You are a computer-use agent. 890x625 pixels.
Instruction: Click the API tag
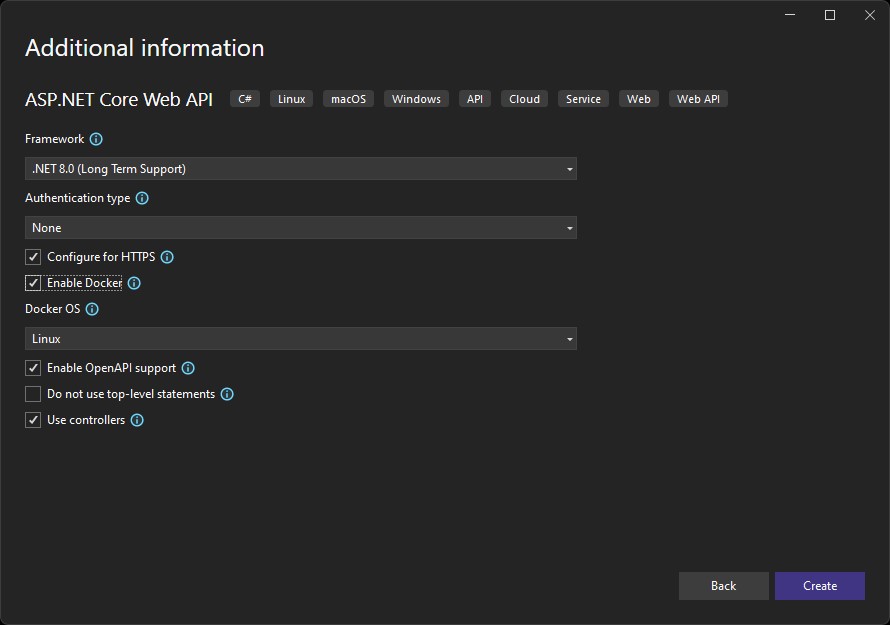pyautogui.click(x=475, y=99)
